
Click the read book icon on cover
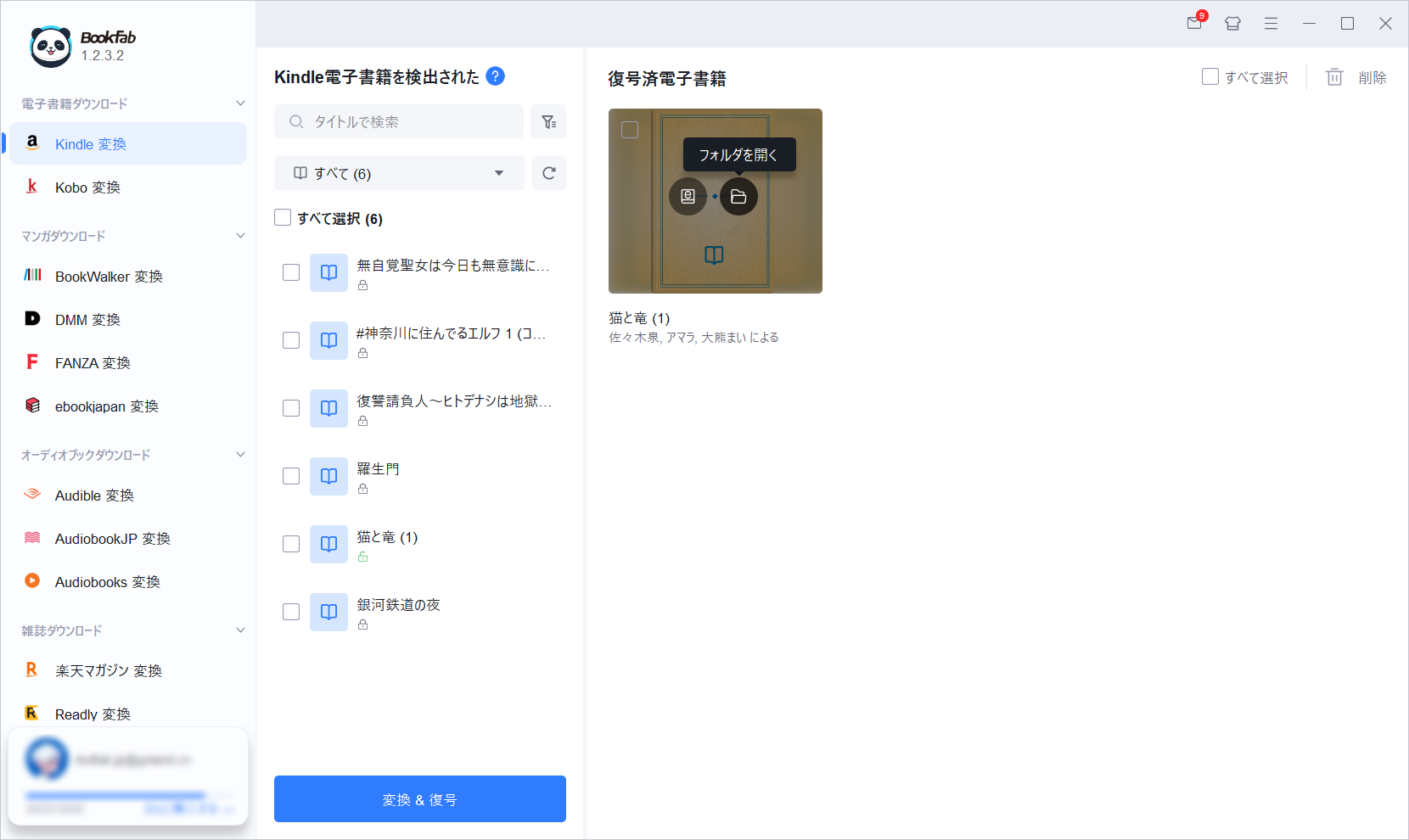(714, 255)
